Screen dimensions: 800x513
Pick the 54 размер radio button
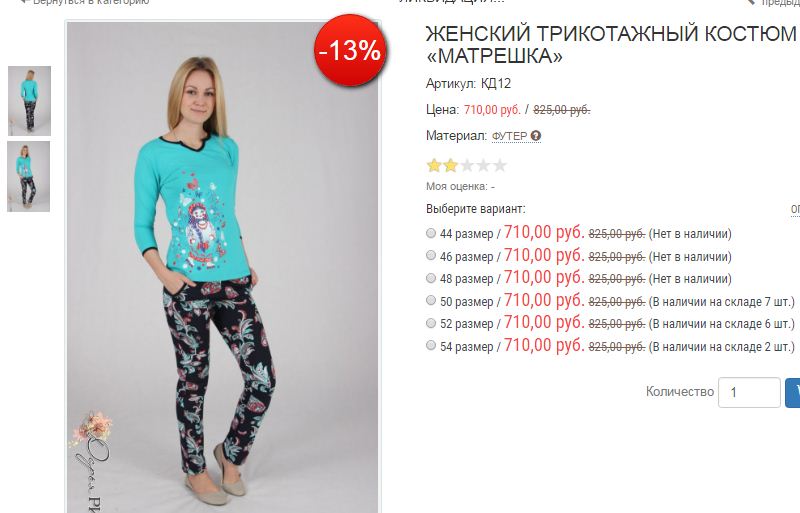[431, 345]
